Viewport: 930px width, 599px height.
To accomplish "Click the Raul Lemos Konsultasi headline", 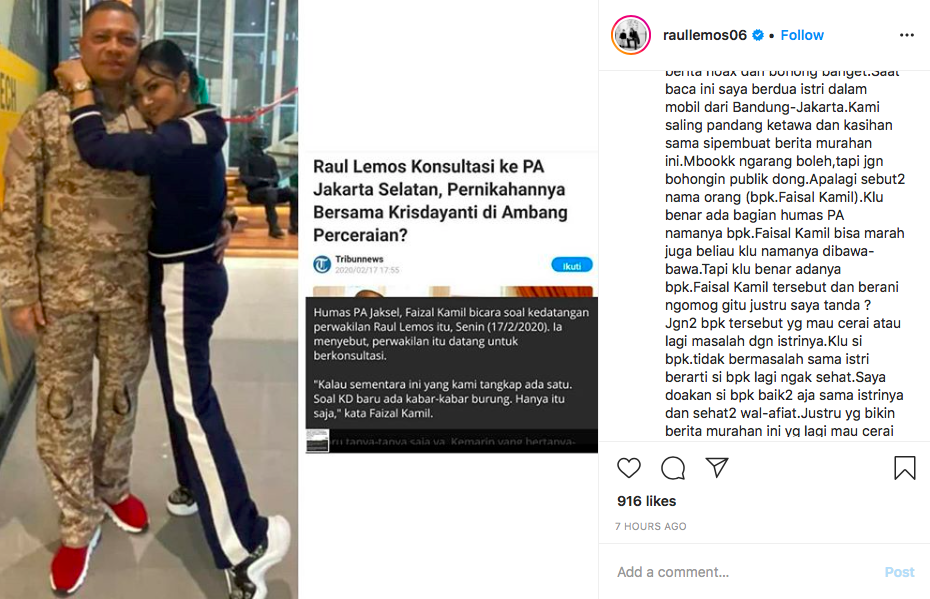I will (440, 200).
